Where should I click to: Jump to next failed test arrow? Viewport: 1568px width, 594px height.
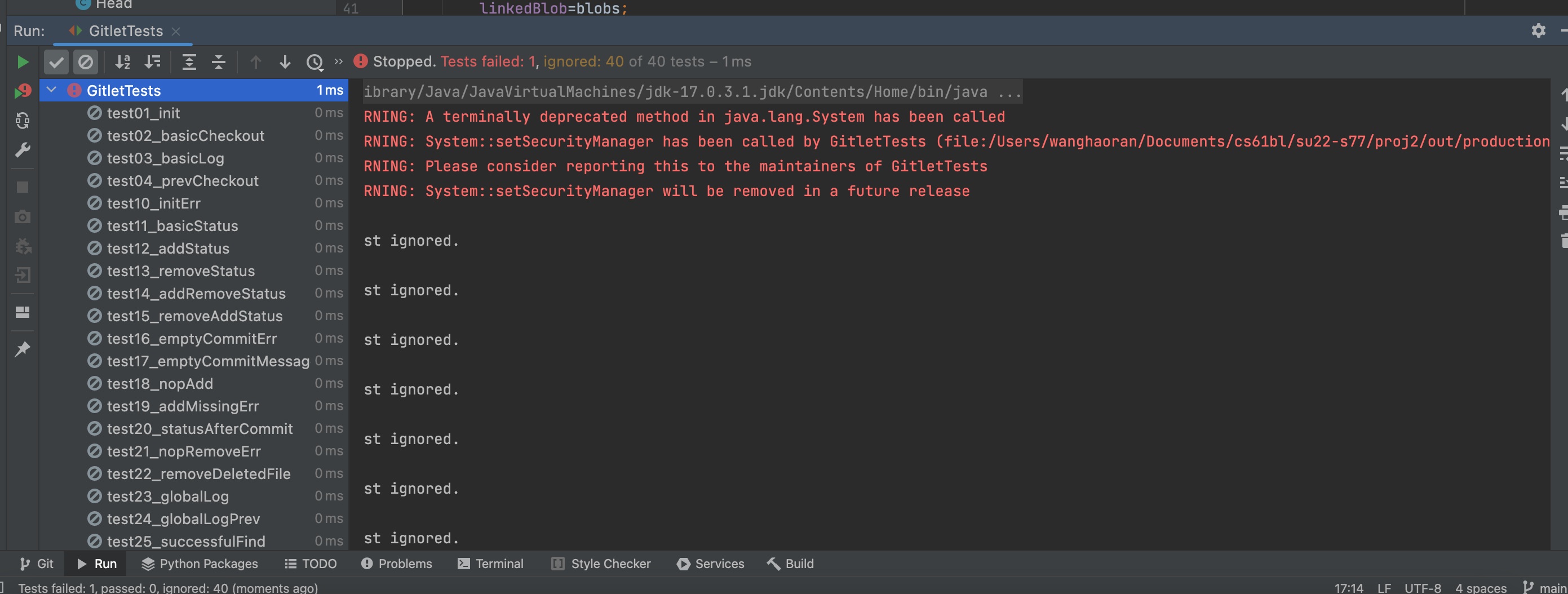click(x=284, y=62)
